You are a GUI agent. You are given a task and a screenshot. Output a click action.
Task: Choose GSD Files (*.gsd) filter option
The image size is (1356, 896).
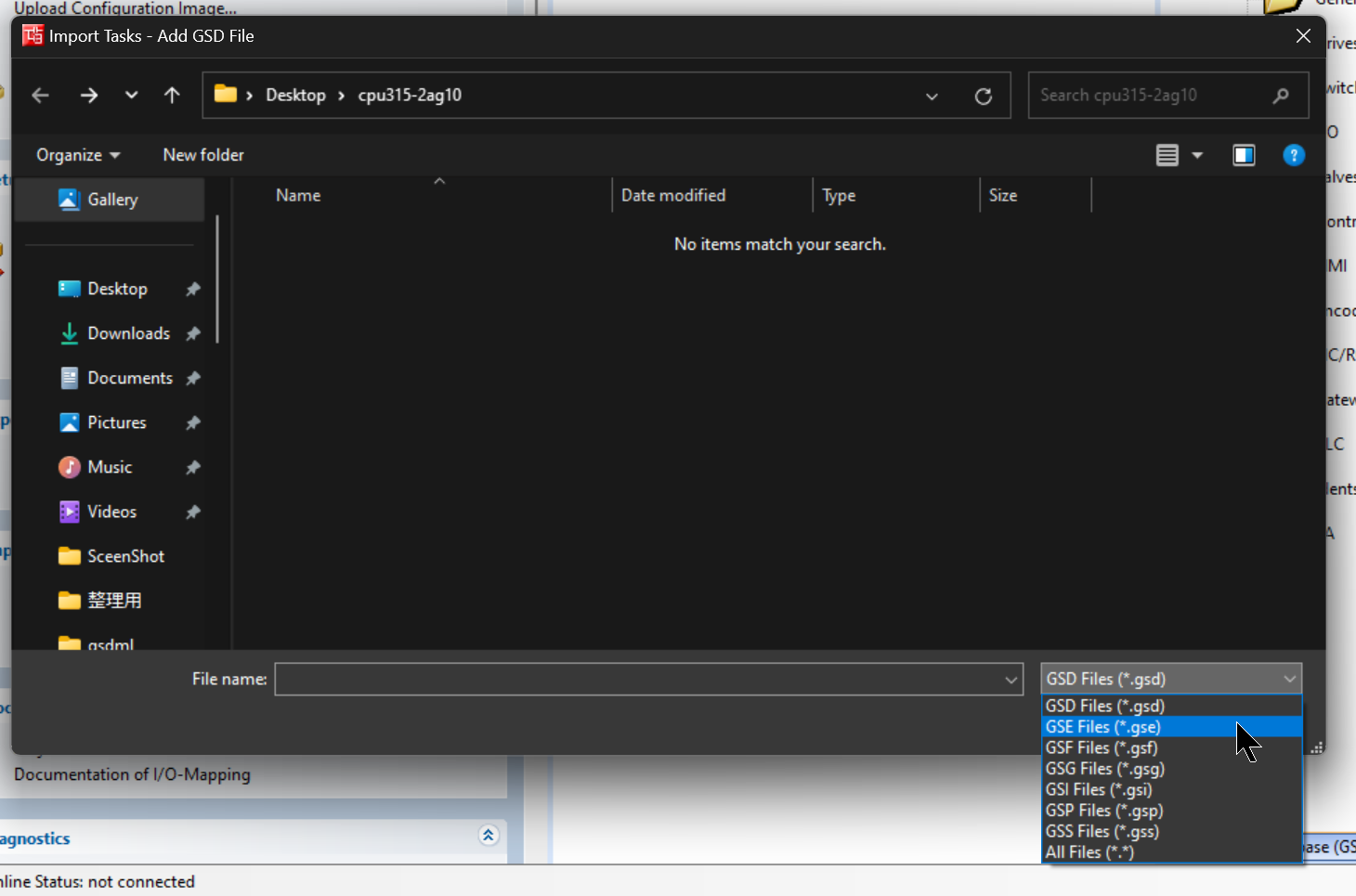[1172, 707]
